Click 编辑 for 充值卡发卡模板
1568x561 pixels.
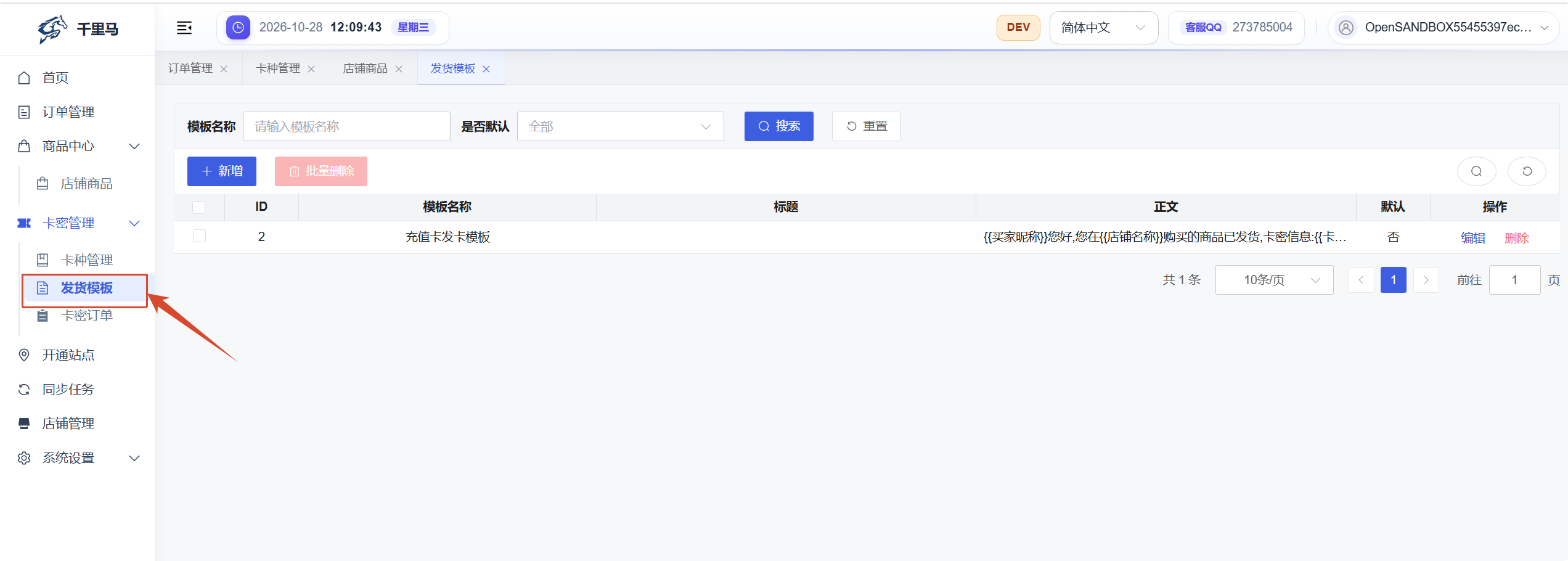click(1473, 238)
